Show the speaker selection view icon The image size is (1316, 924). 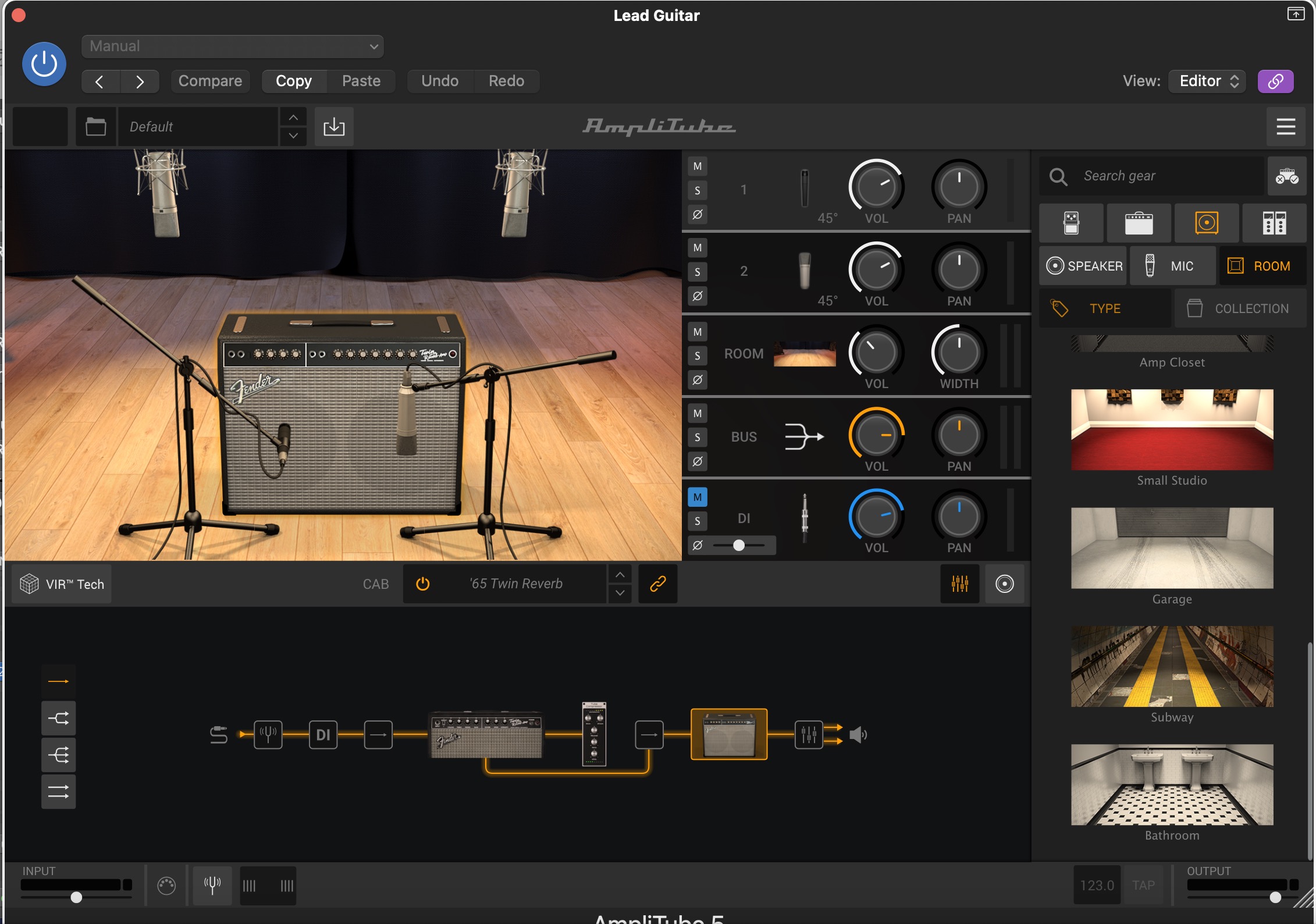[1005, 584]
